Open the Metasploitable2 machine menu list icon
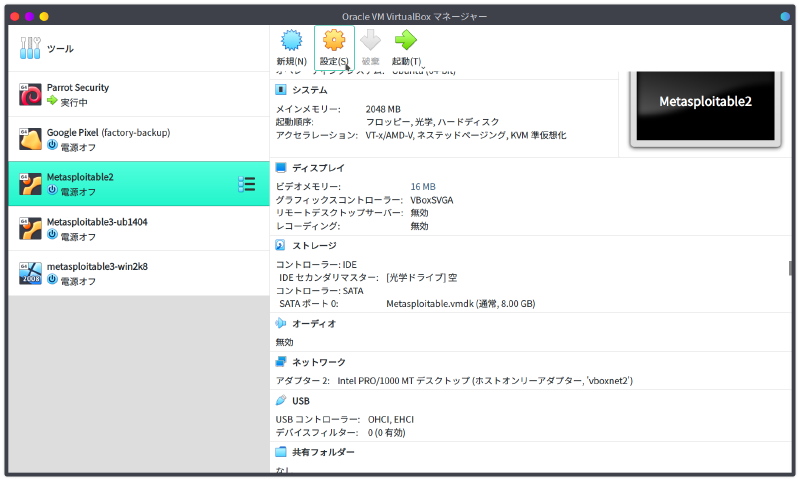Screen dimensions: 800x481 pyautogui.click(x=246, y=183)
